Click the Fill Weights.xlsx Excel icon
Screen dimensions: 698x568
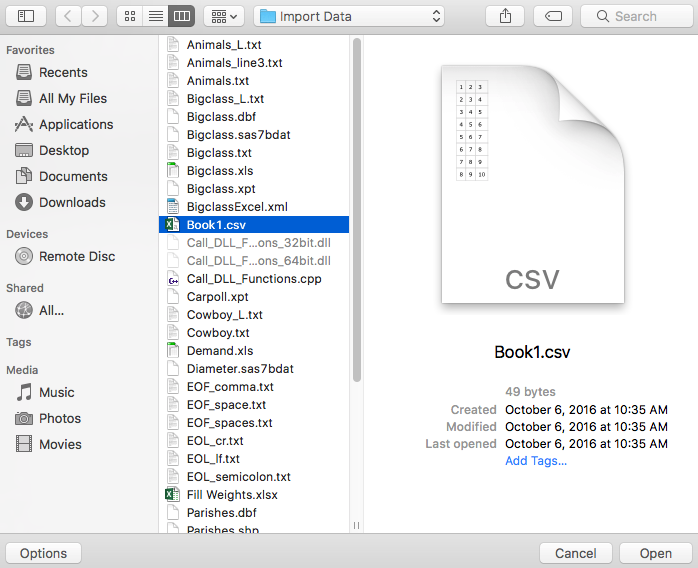172,495
